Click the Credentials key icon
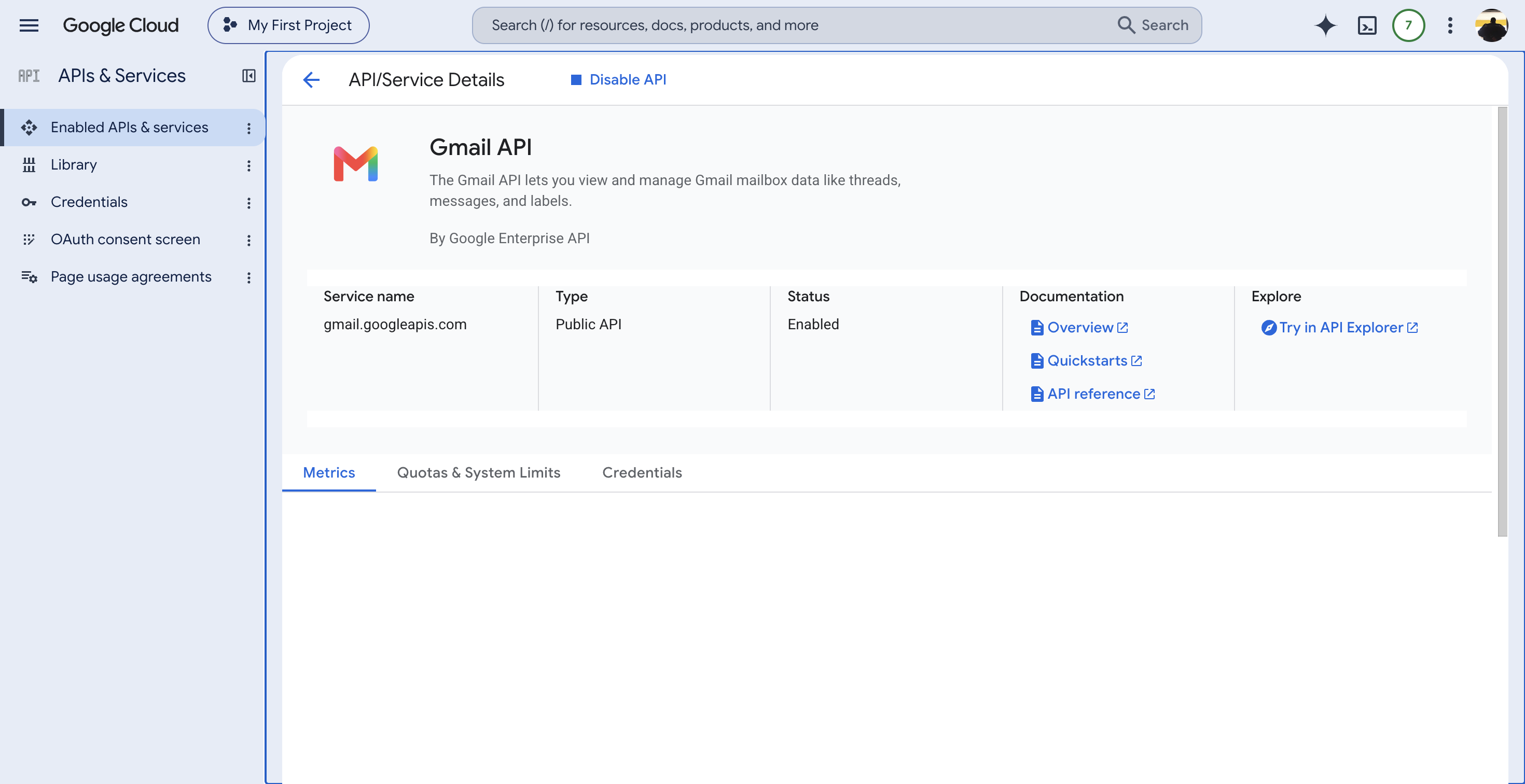Image resolution: width=1525 pixels, height=784 pixels. pos(29,202)
